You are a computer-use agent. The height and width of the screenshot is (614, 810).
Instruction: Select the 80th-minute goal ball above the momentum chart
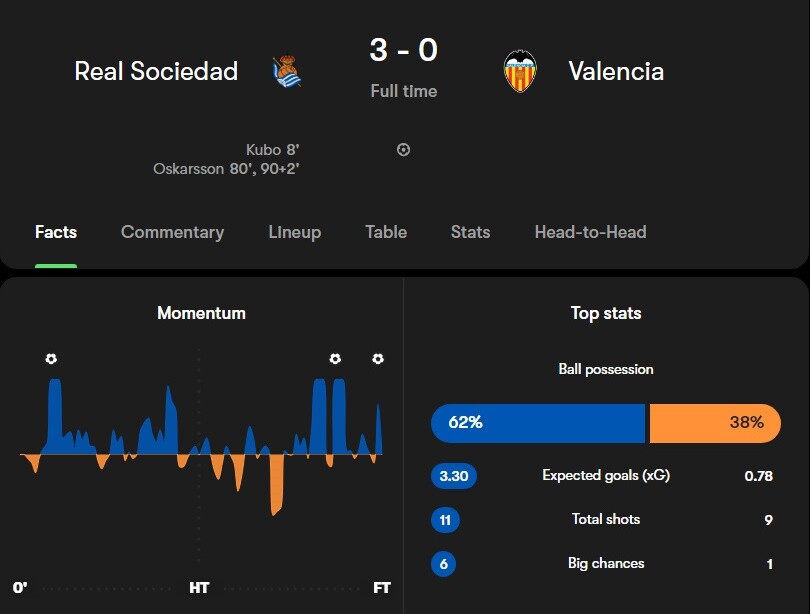point(335,358)
